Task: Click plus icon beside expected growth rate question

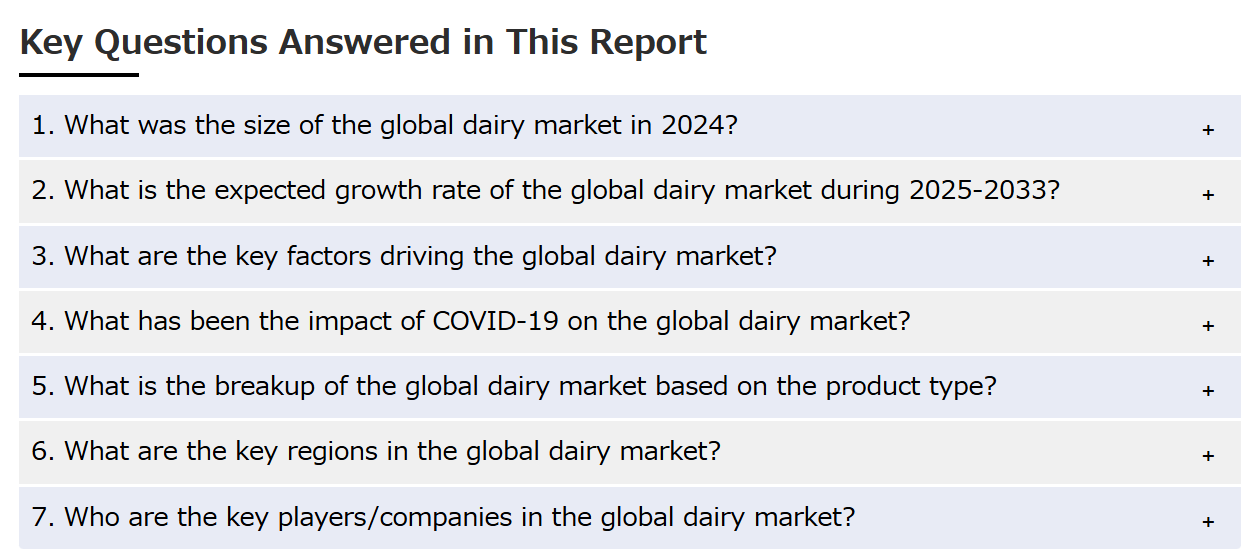Action: (x=1208, y=195)
